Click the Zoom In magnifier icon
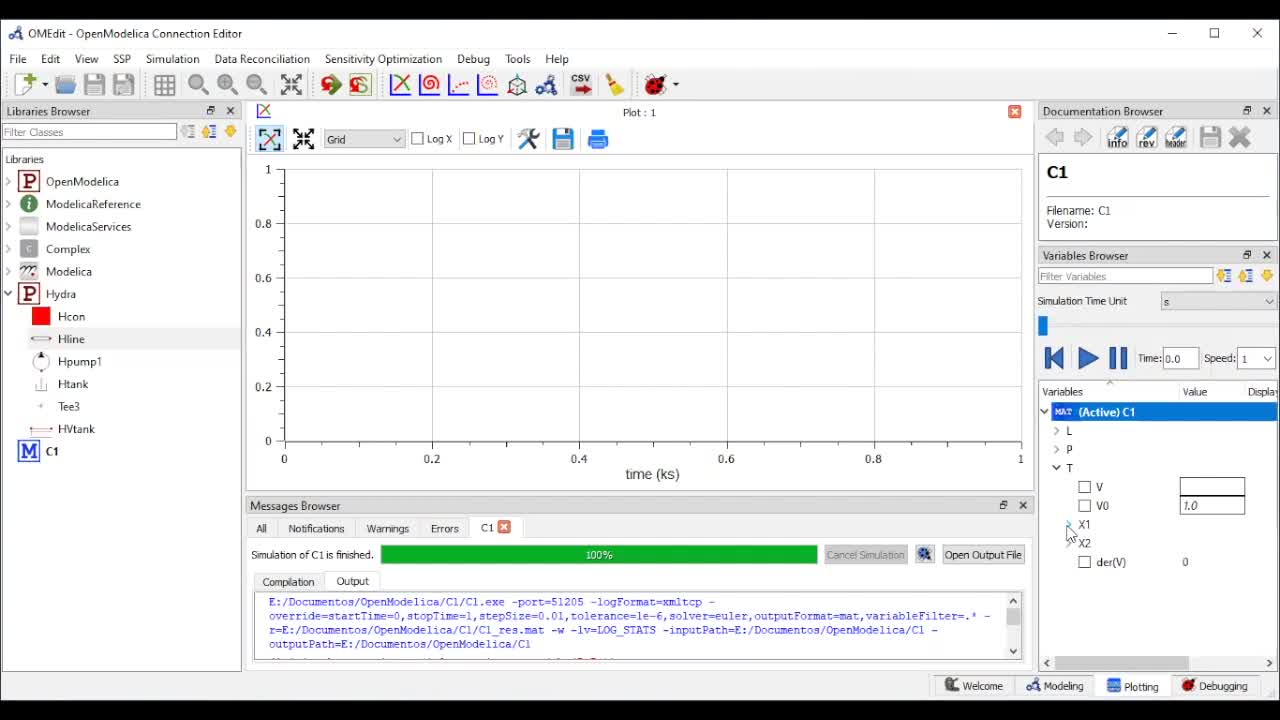This screenshot has height=720, width=1280. 227,85
